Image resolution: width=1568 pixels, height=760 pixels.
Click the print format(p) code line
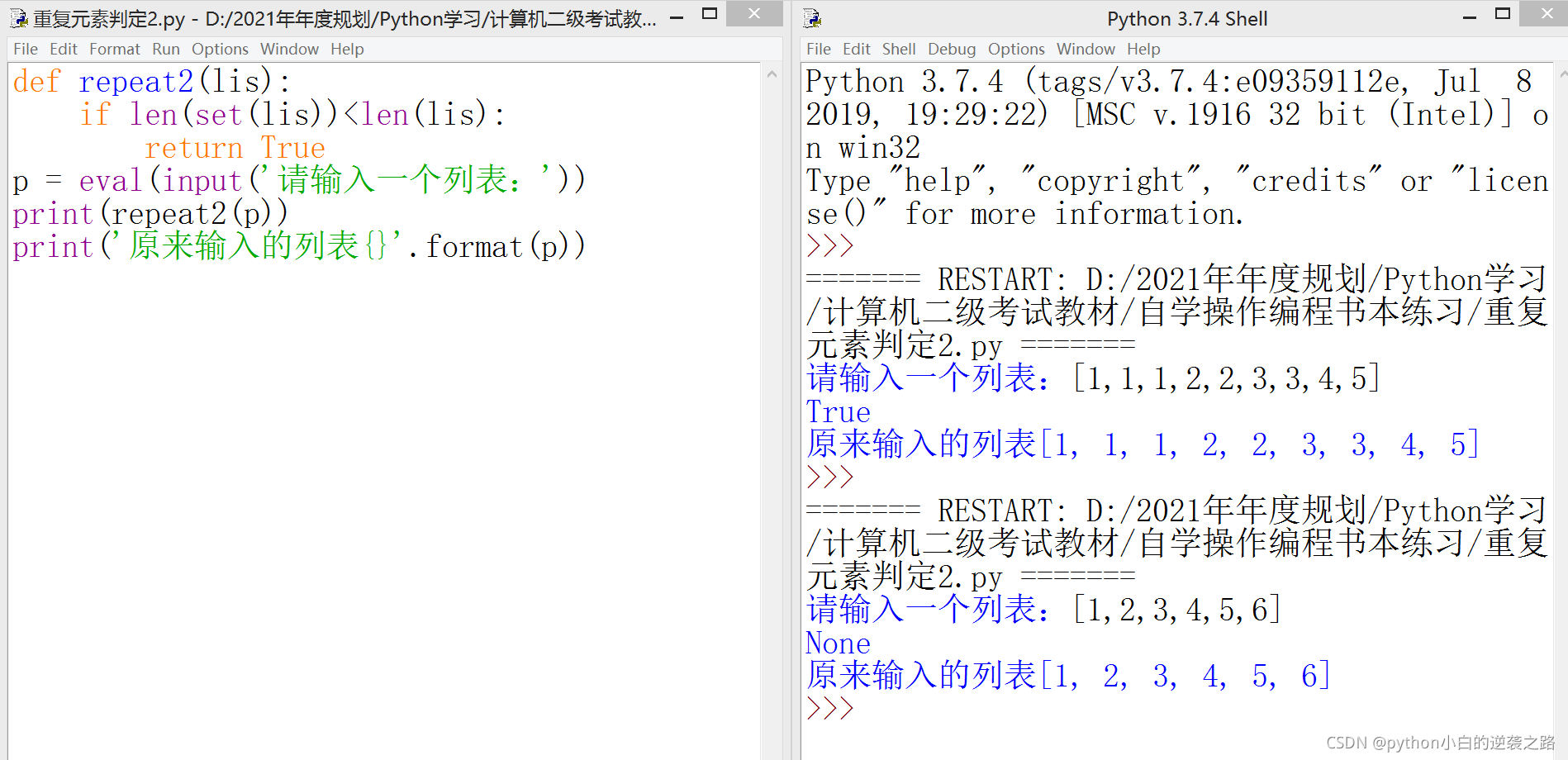pos(299,247)
